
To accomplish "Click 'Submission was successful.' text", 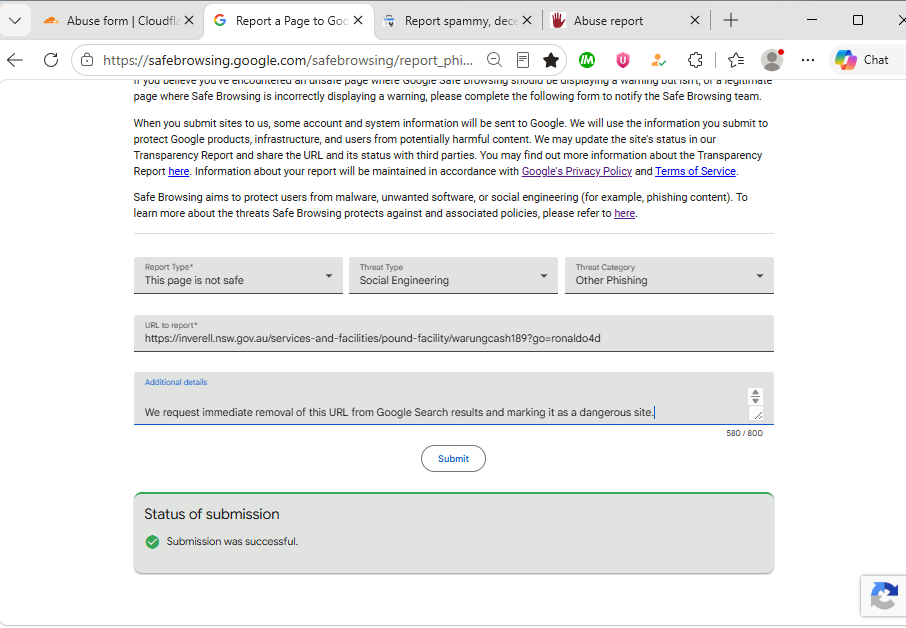I will click(232, 542).
